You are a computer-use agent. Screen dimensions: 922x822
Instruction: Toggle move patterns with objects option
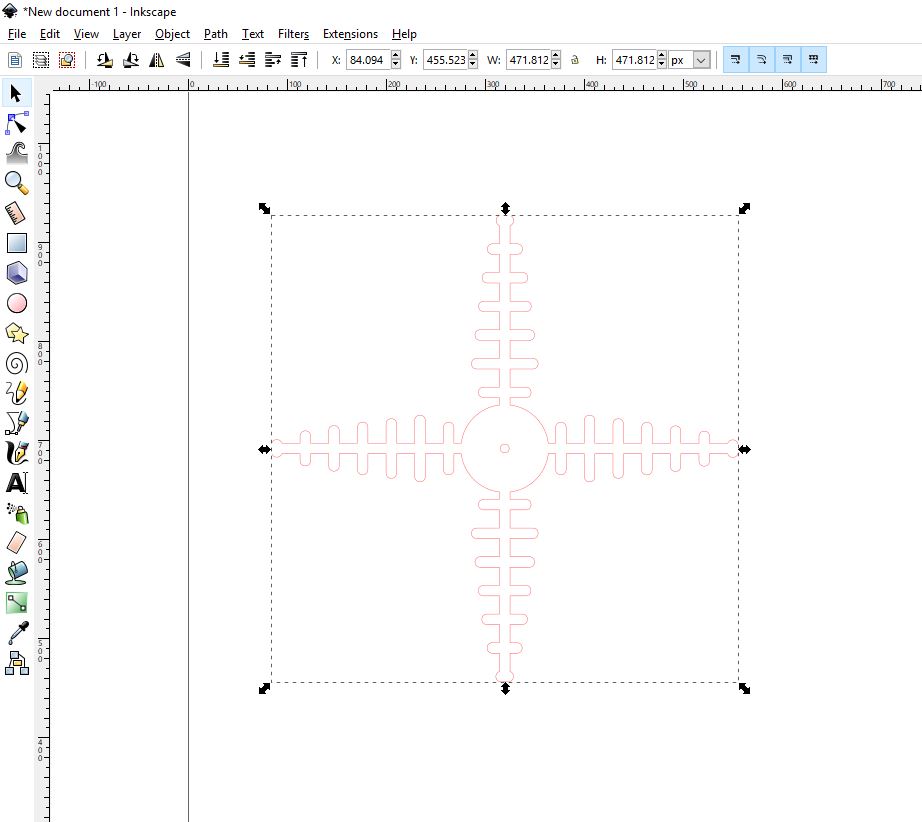click(813, 59)
